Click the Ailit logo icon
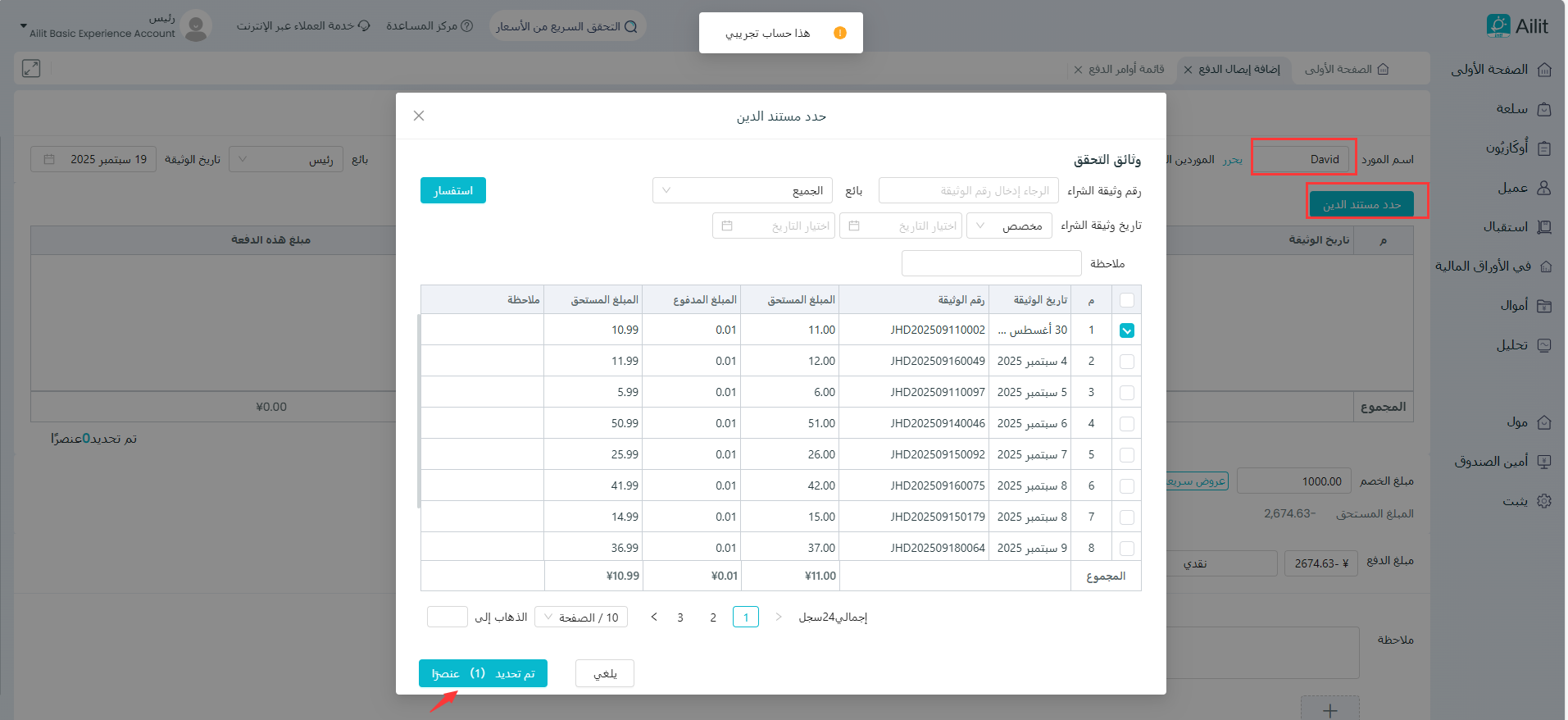This screenshot has height=720, width=1568. tap(1498, 26)
